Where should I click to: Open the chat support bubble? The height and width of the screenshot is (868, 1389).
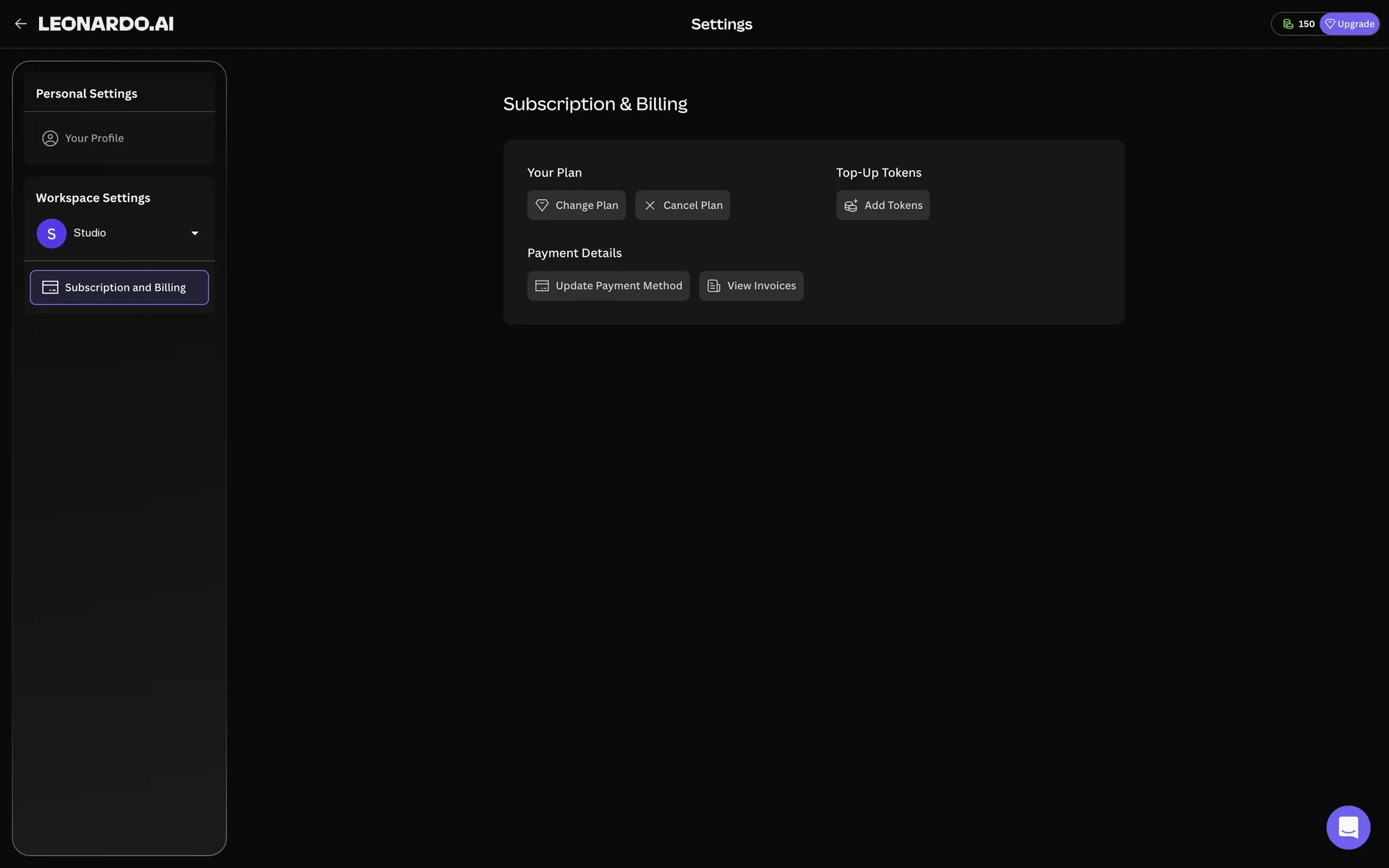pos(1348,827)
